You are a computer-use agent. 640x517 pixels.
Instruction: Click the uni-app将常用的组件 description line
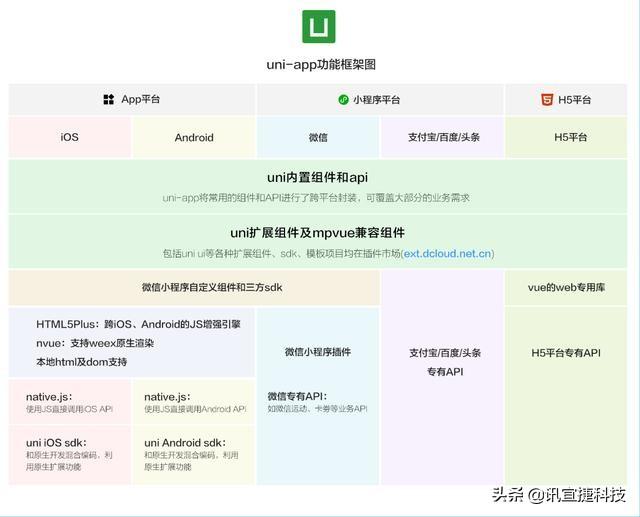point(316,198)
